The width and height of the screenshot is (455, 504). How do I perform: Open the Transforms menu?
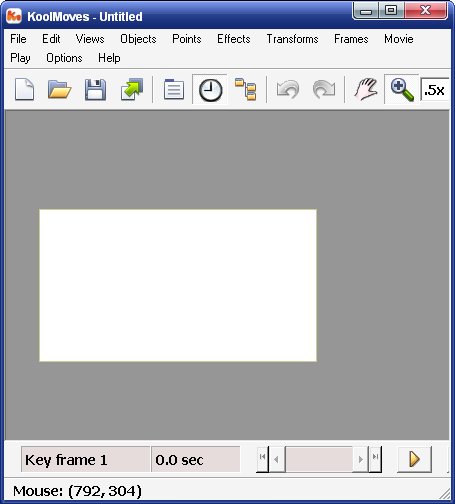[x=292, y=39]
